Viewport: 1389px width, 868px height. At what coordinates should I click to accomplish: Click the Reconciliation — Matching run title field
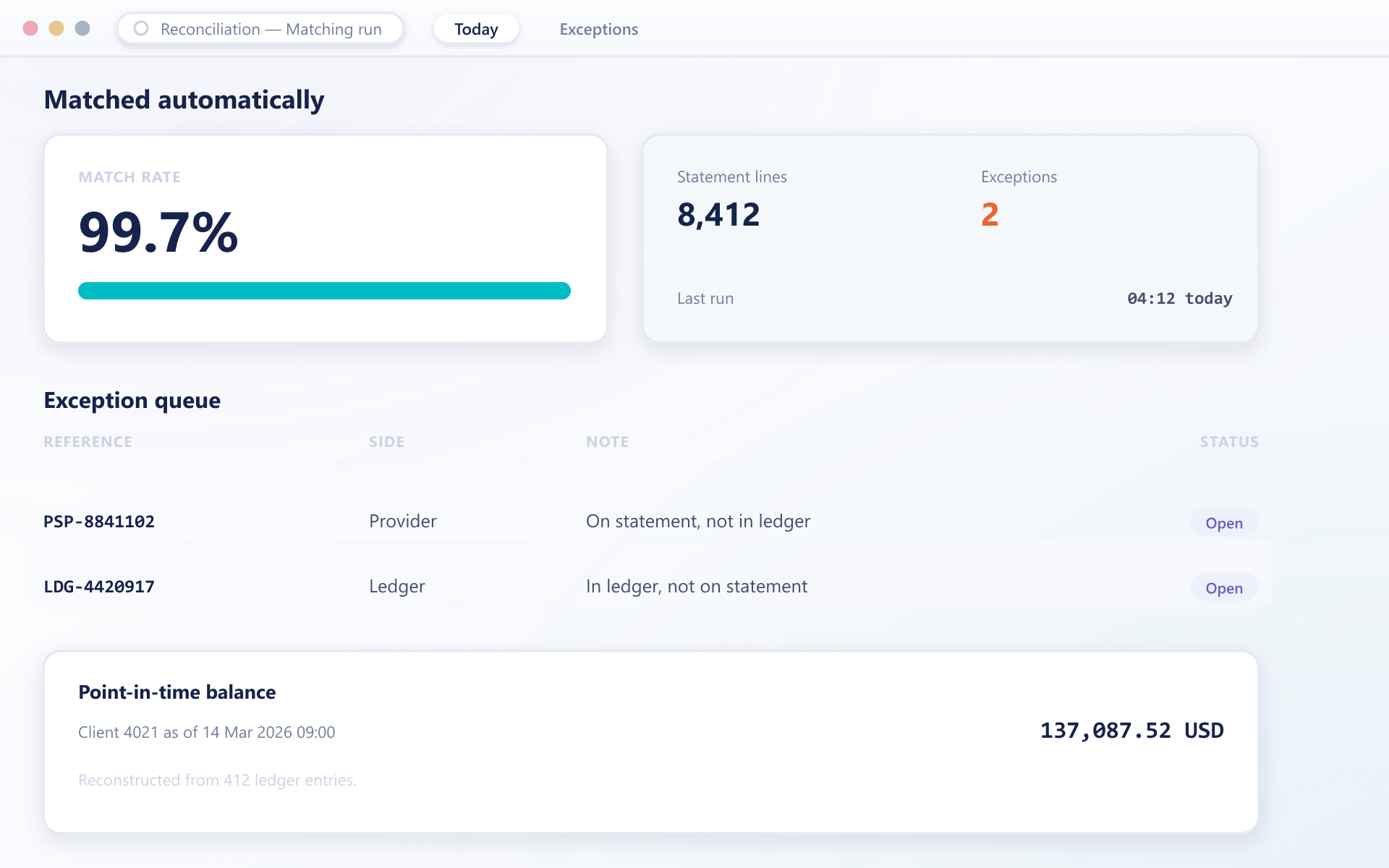260,29
